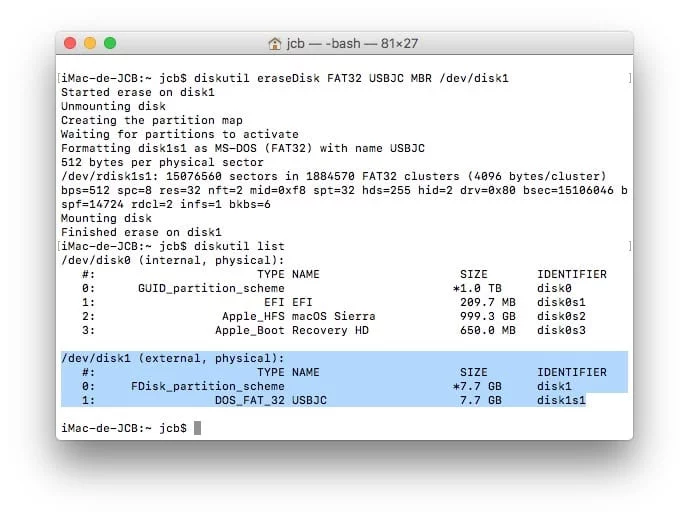Click the command 'diskutil list'
This screenshot has height=520, width=689.
(239, 247)
